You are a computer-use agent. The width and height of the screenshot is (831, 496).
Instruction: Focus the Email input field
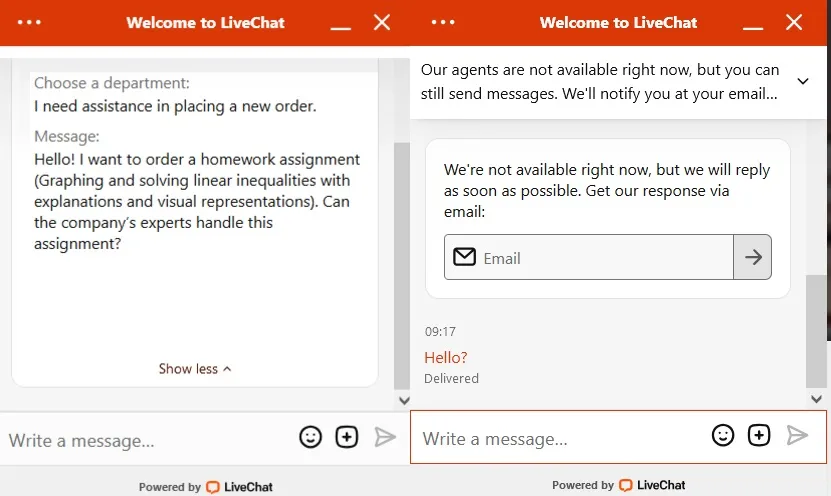tap(588, 257)
